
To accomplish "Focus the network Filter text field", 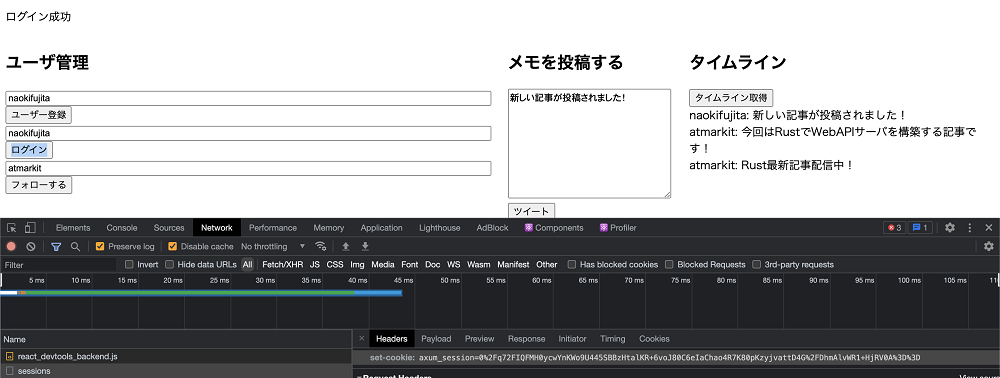I will tap(59, 265).
